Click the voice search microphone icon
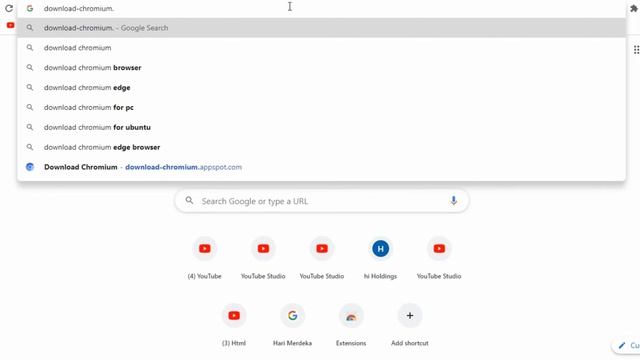Viewport: 640px width, 360px height. [x=453, y=201]
